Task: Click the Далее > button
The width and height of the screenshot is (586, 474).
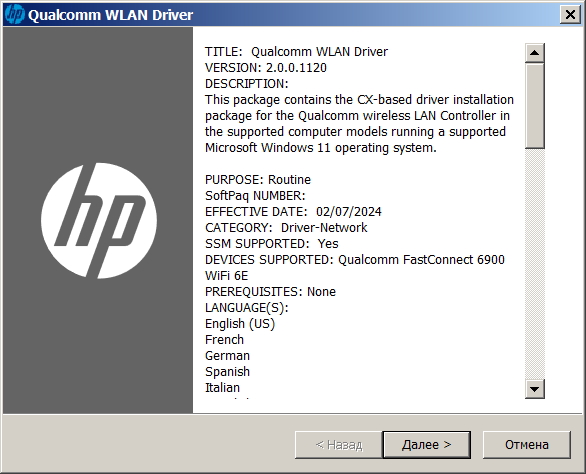Action: tap(426, 445)
